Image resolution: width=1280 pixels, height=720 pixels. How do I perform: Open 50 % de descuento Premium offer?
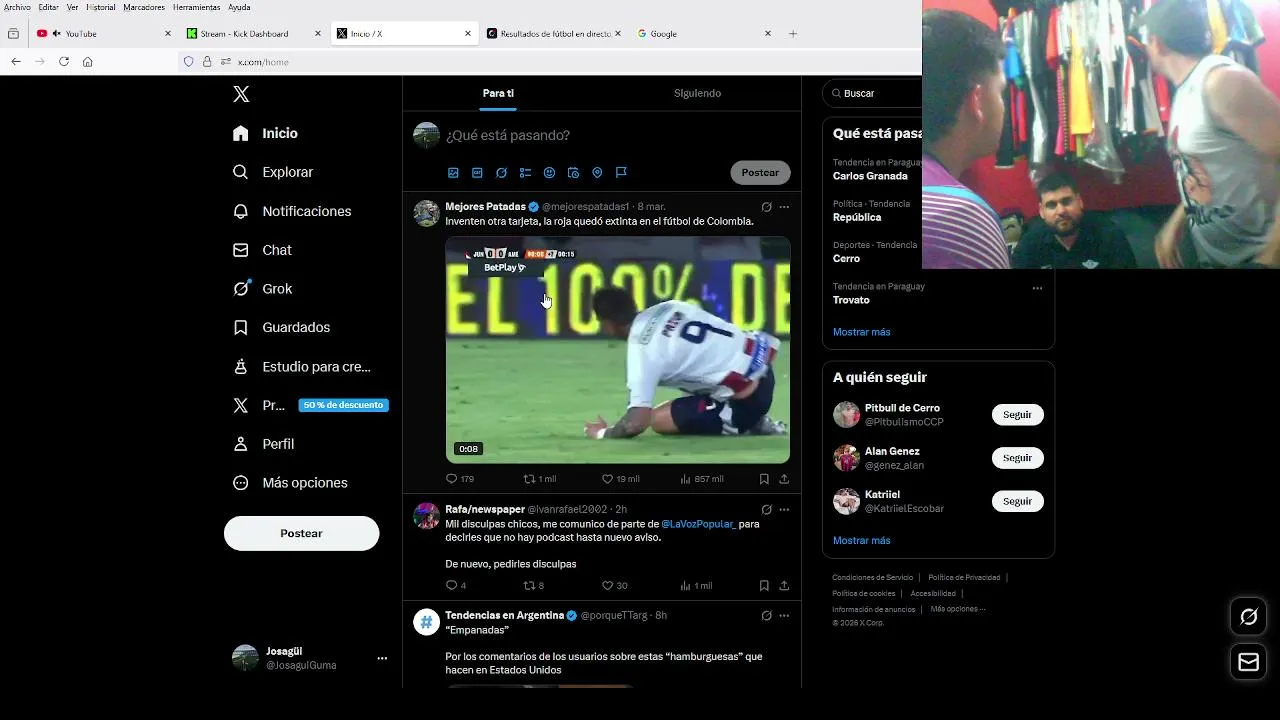click(x=343, y=405)
